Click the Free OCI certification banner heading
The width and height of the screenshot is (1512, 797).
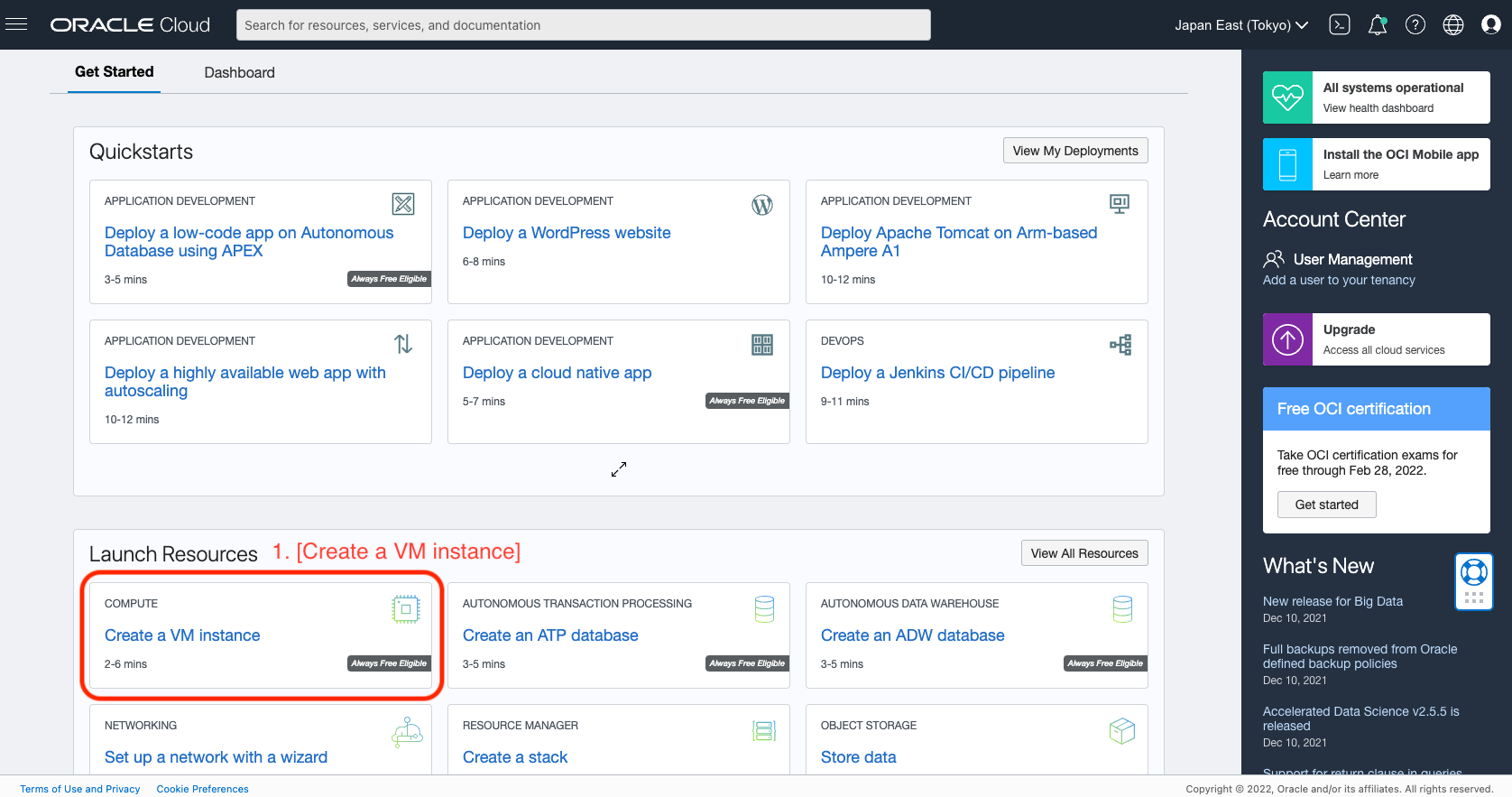[1353, 409]
